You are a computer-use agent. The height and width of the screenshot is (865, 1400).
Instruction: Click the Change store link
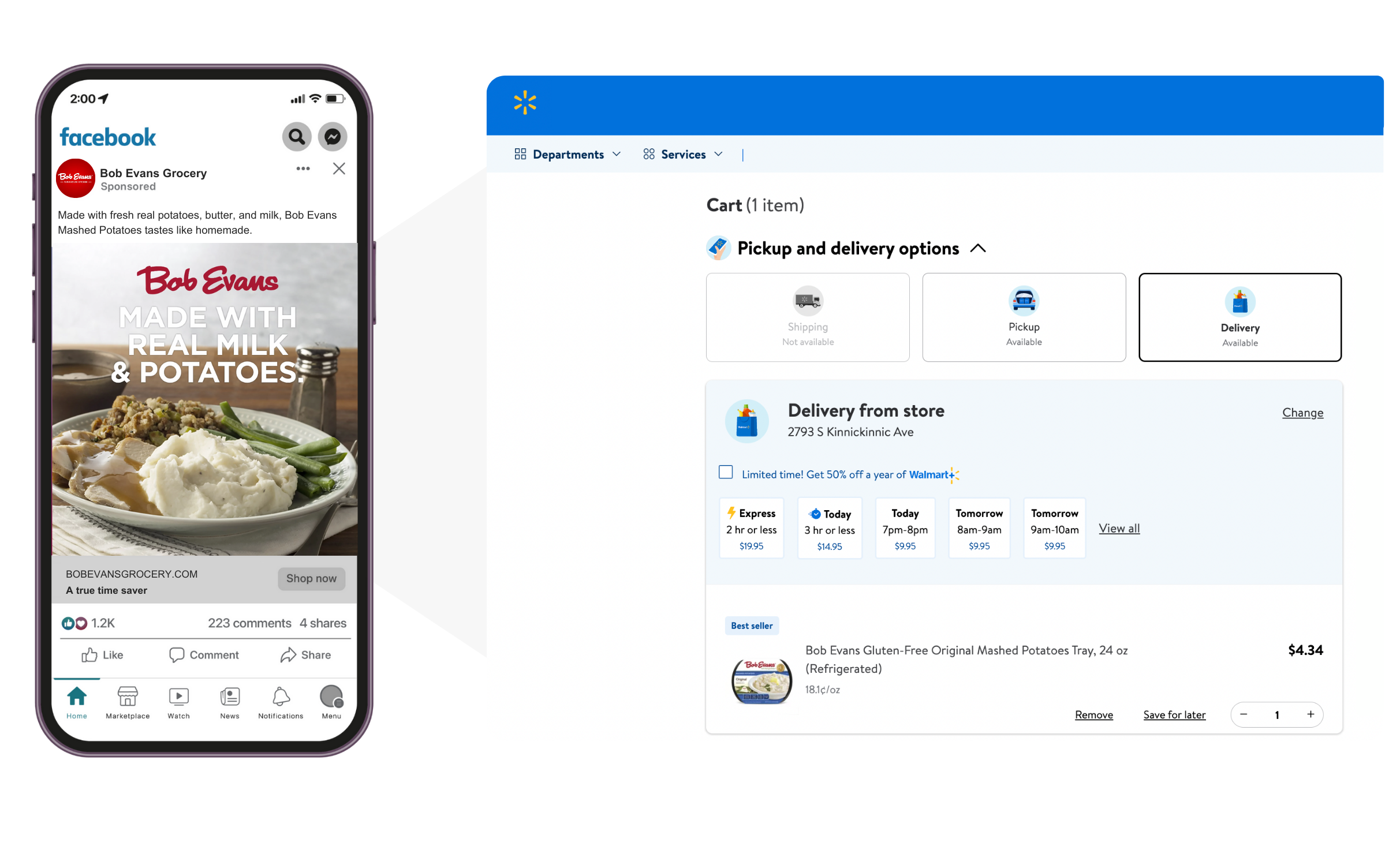pyautogui.click(x=1301, y=411)
